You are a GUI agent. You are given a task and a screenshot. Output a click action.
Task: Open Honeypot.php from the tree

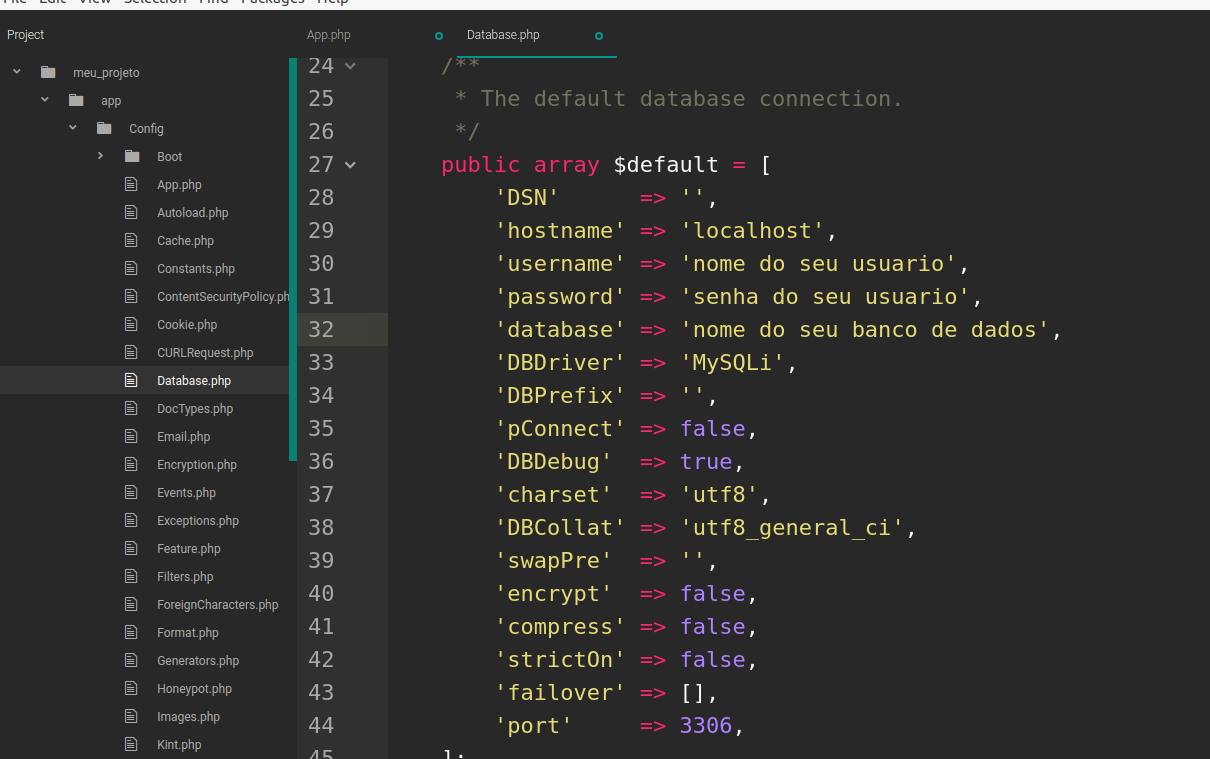point(194,689)
